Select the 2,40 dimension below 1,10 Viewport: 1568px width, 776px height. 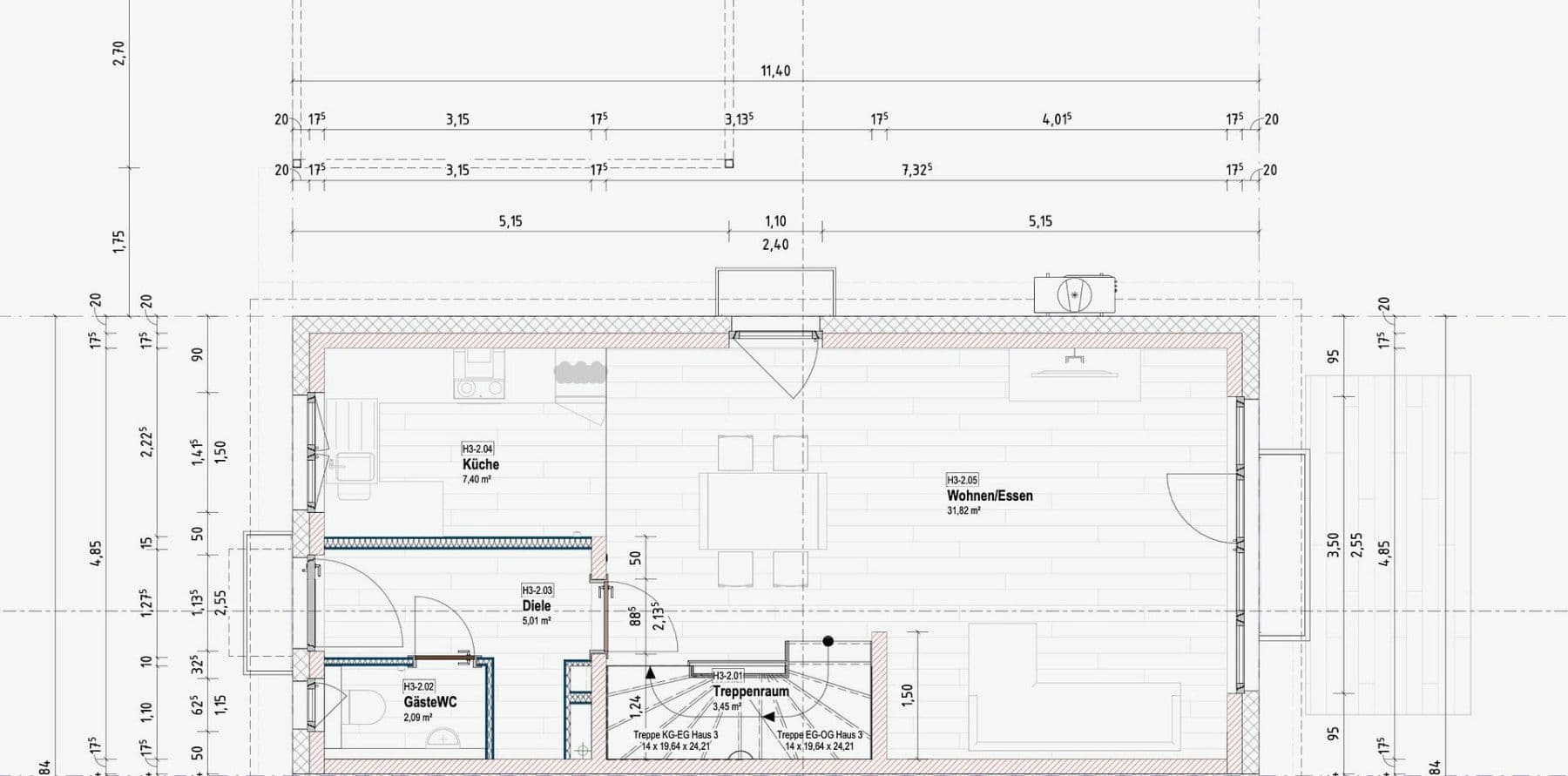coord(775,245)
